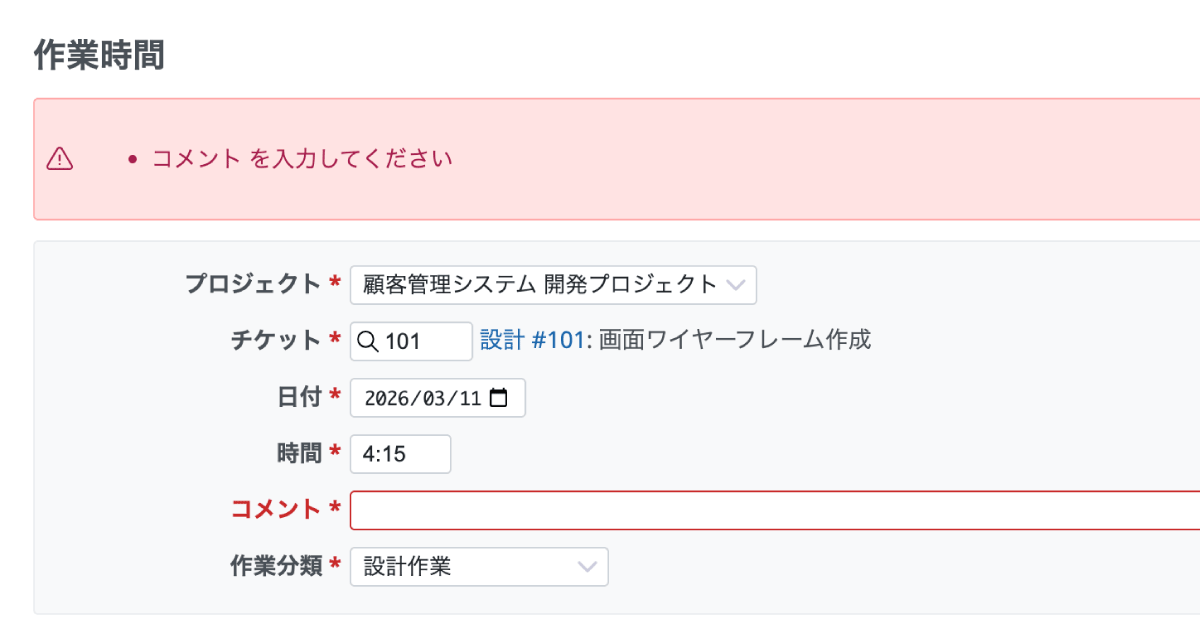The width and height of the screenshot is (1200, 630).
Task: Click the magnifier icon in the ticket field
Action: [x=367, y=342]
